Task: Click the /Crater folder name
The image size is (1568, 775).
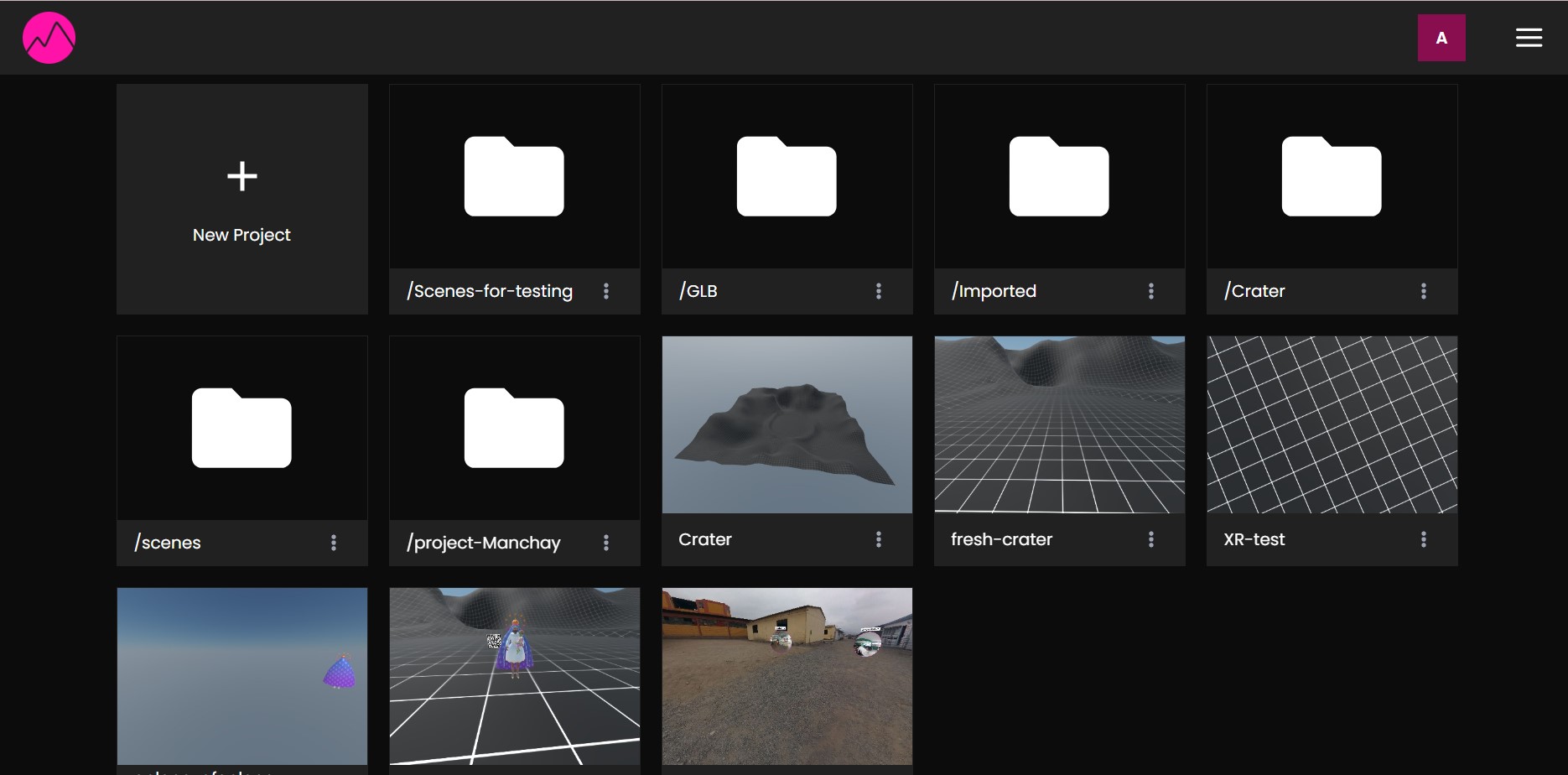Action: point(1254,291)
